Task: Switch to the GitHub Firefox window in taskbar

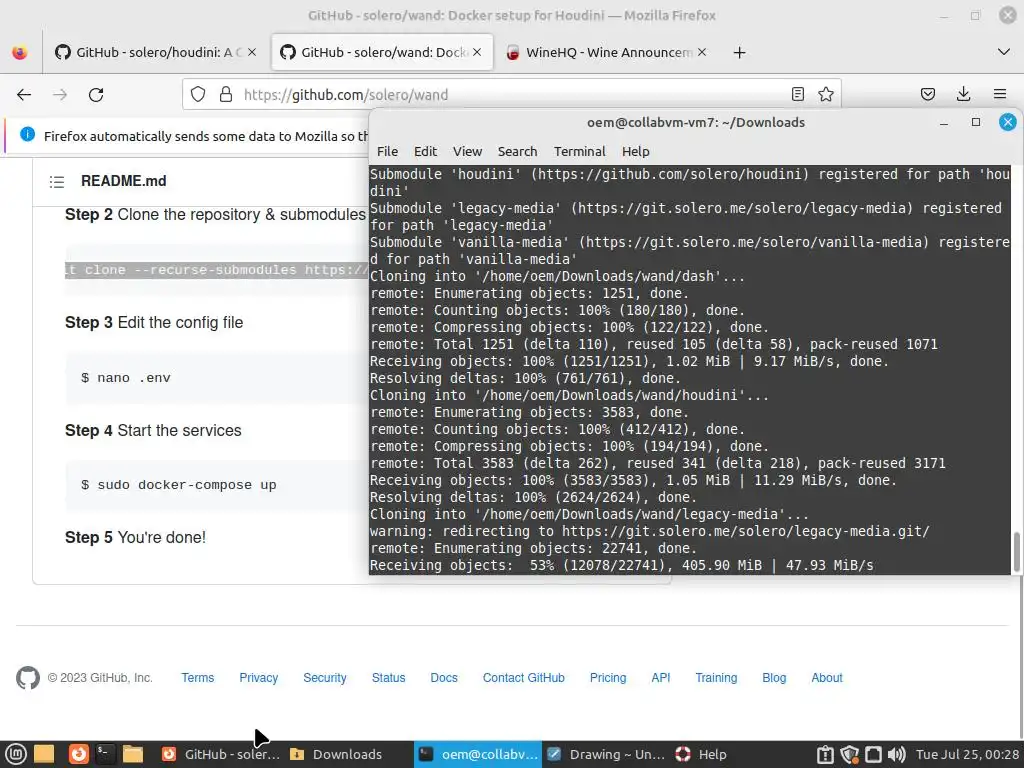Action: 221,754
